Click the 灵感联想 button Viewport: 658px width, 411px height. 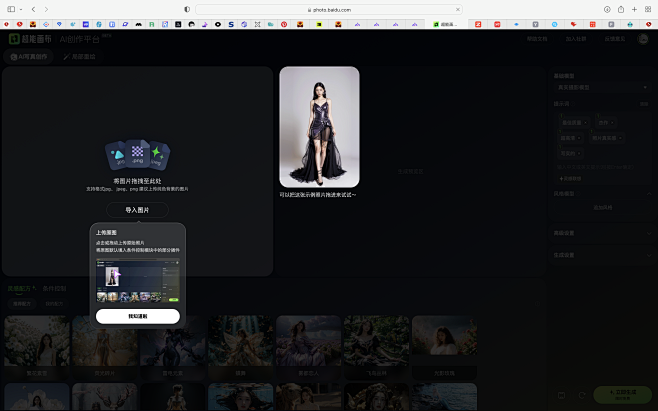click(x=570, y=179)
